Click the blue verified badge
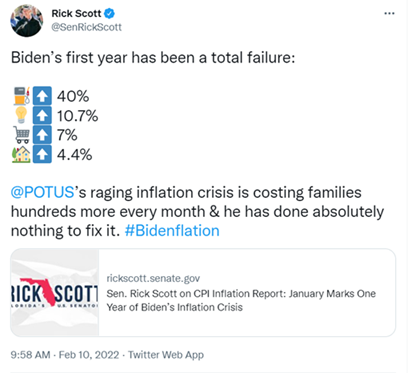The width and height of the screenshot is (408, 373). tap(109, 14)
